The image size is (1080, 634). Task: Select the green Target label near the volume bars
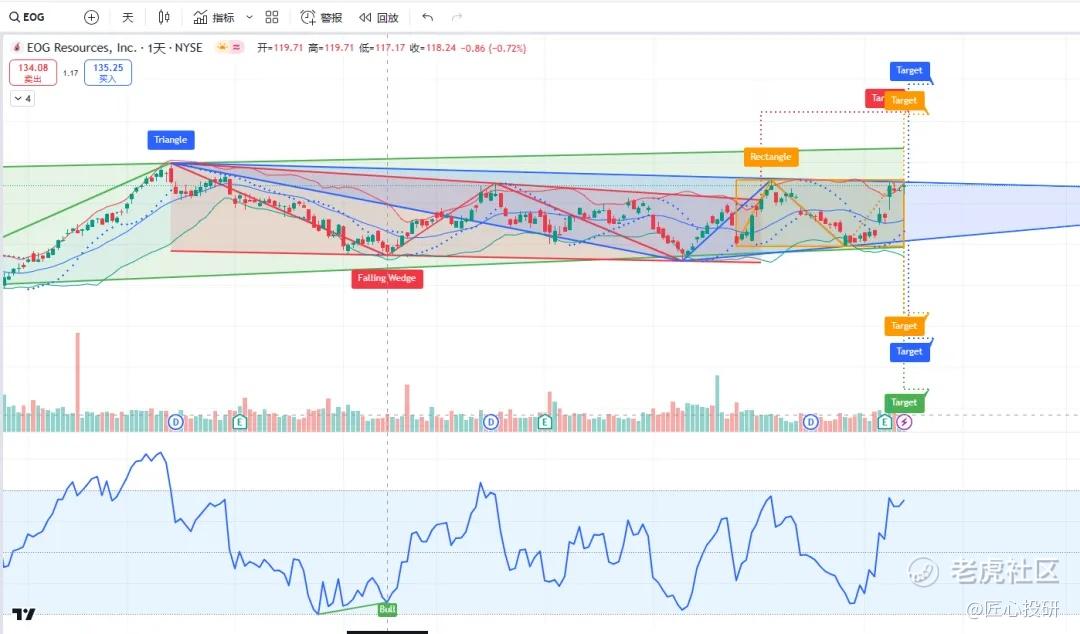[904, 402]
